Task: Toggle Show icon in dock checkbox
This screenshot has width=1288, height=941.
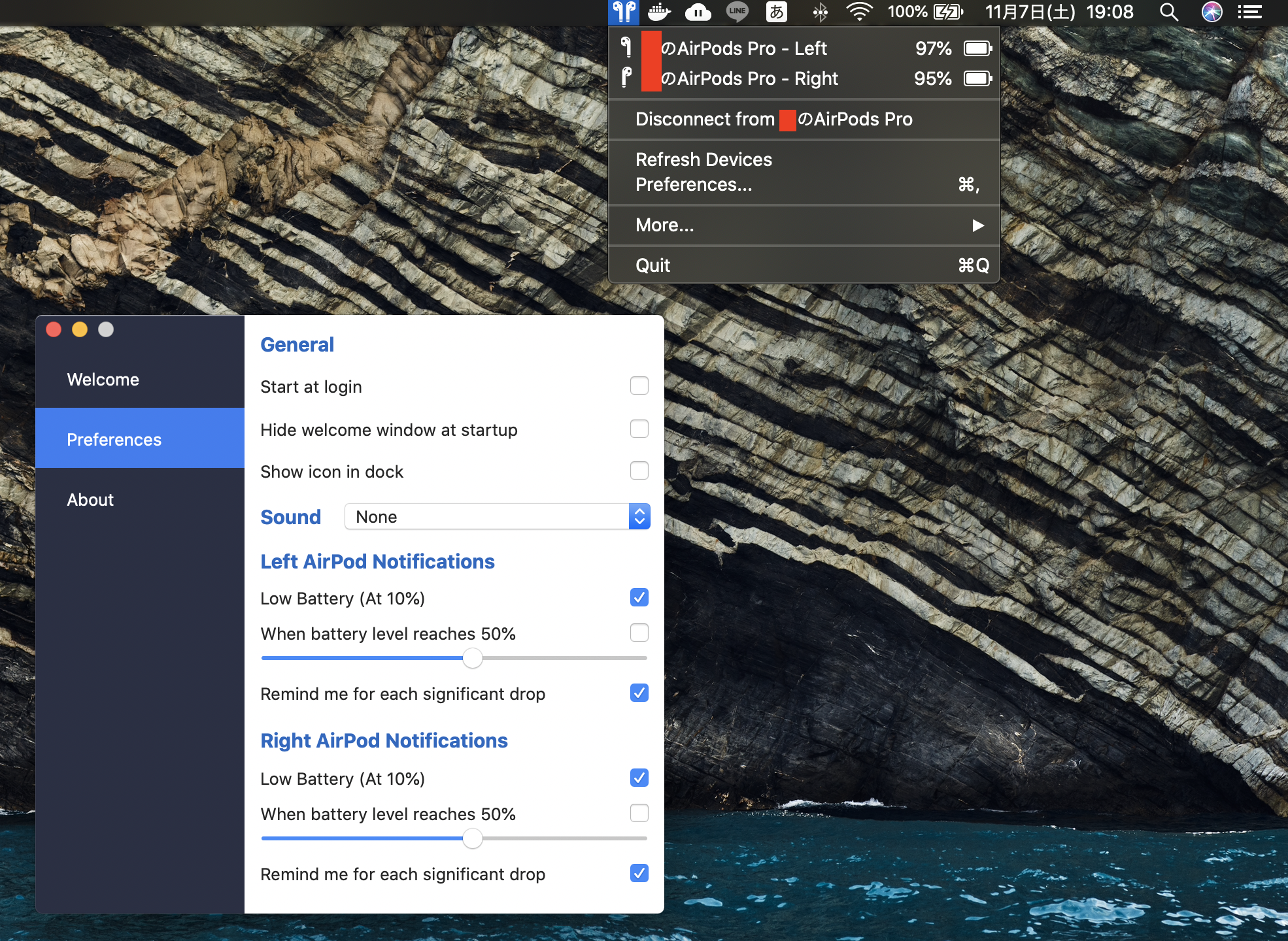Action: (639, 470)
